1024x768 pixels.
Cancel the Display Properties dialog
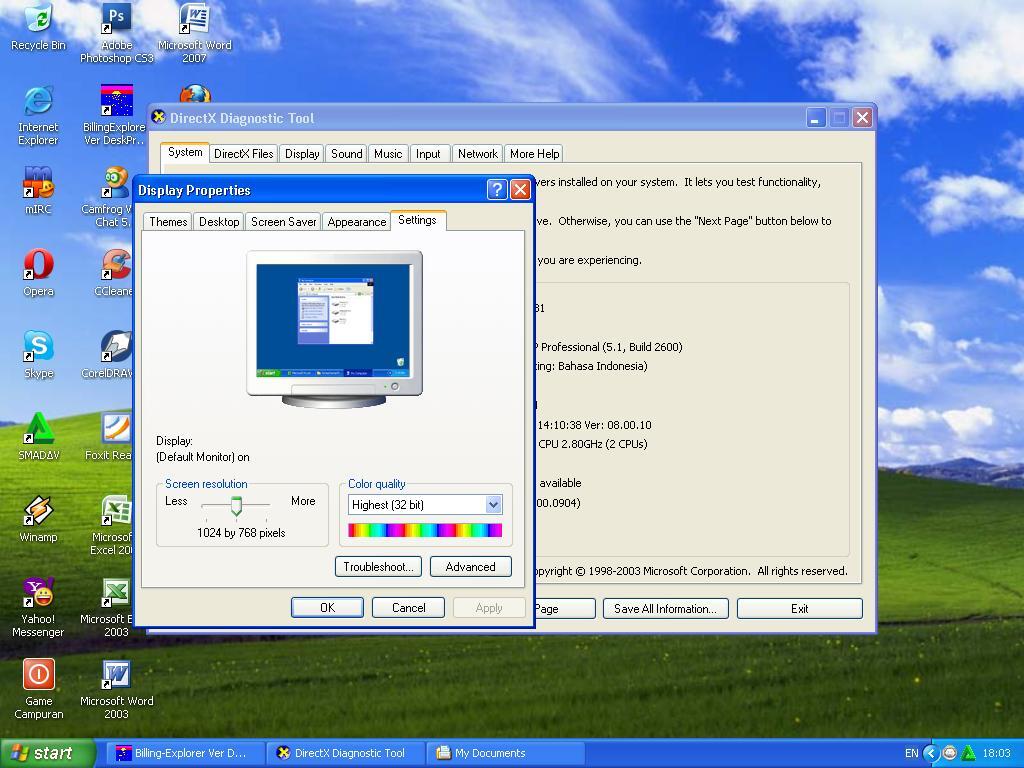[408, 607]
